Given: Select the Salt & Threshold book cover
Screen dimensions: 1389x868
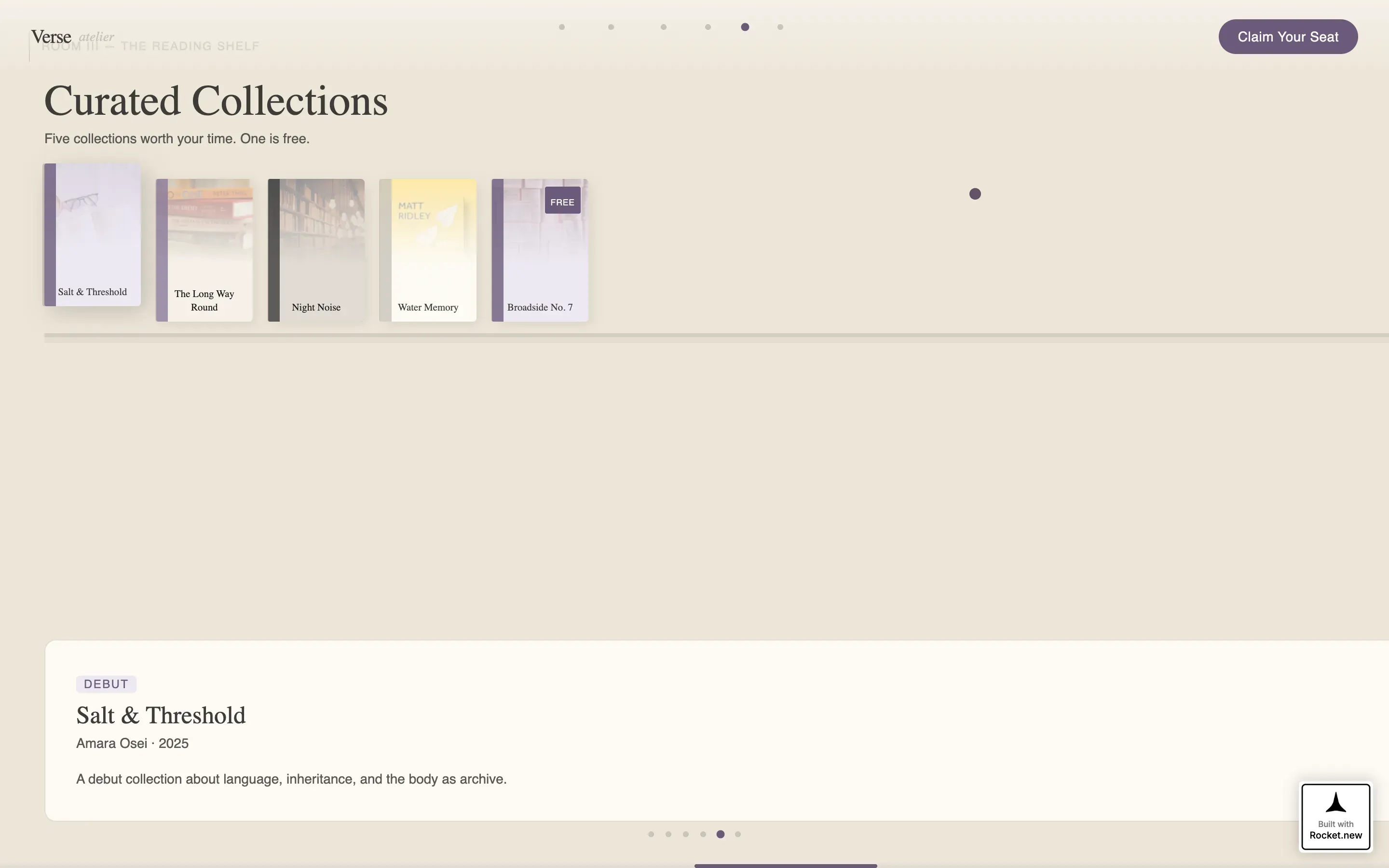Looking at the screenshot, I should [93, 234].
